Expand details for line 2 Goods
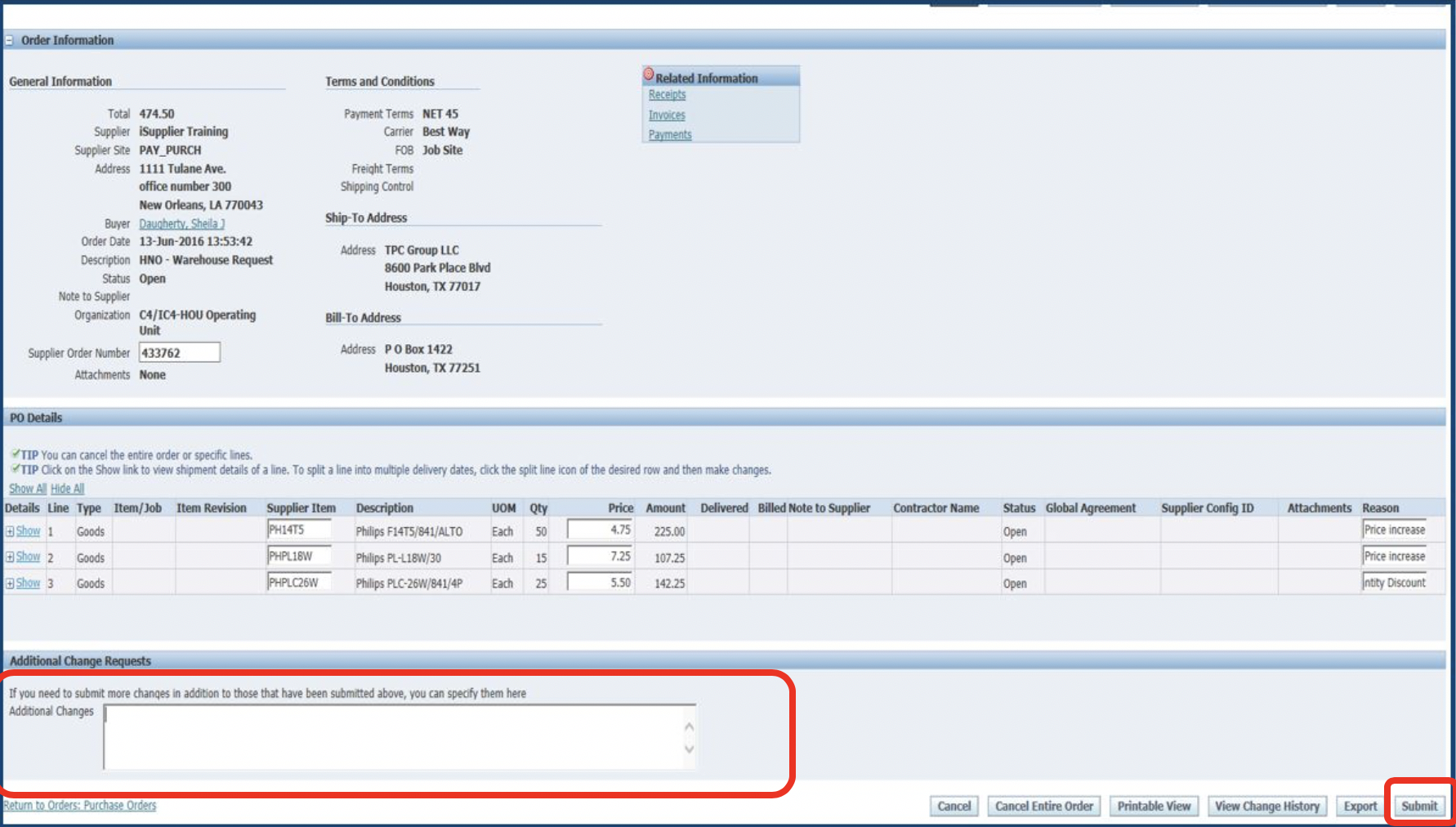This screenshot has height=827, width=1456. (10, 557)
